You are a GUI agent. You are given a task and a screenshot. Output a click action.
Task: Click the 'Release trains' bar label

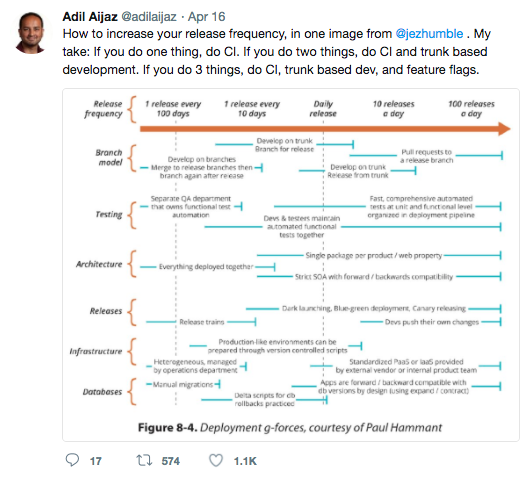click(202, 322)
